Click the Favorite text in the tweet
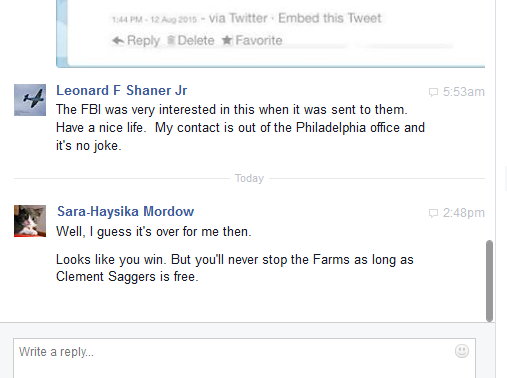Screen dimensions: 507x378 coord(259,40)
